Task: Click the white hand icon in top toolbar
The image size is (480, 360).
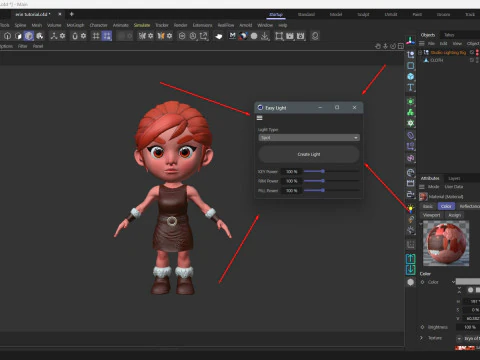Action: click(219, 36)
